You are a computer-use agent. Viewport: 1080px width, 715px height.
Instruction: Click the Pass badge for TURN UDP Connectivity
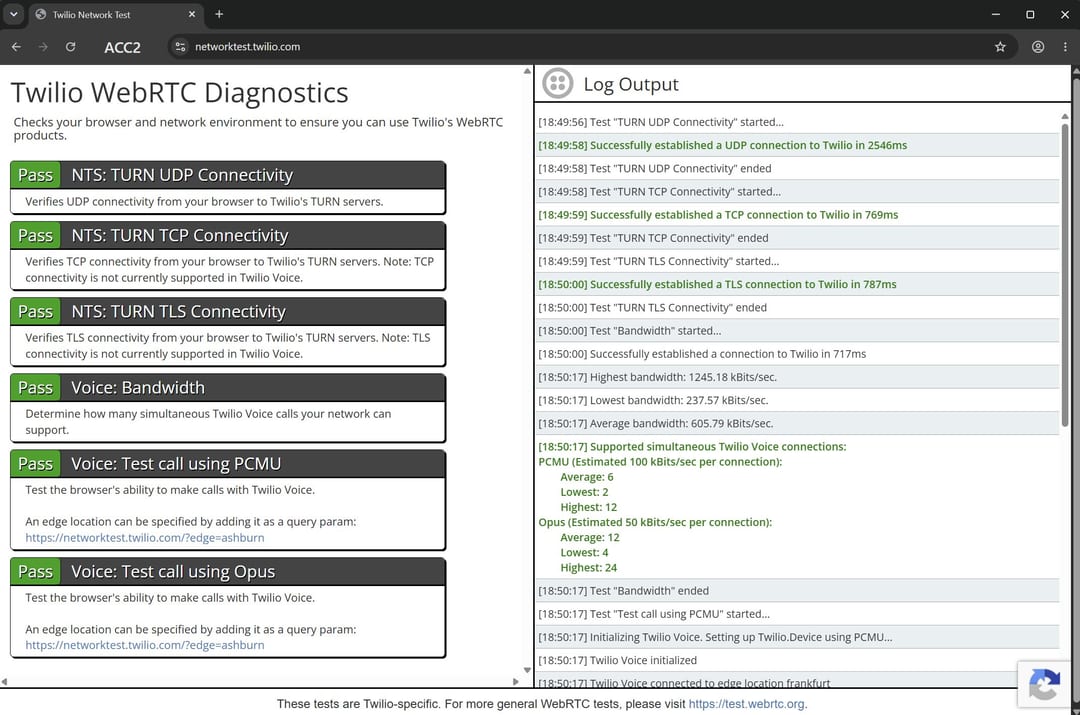point(36,175)
